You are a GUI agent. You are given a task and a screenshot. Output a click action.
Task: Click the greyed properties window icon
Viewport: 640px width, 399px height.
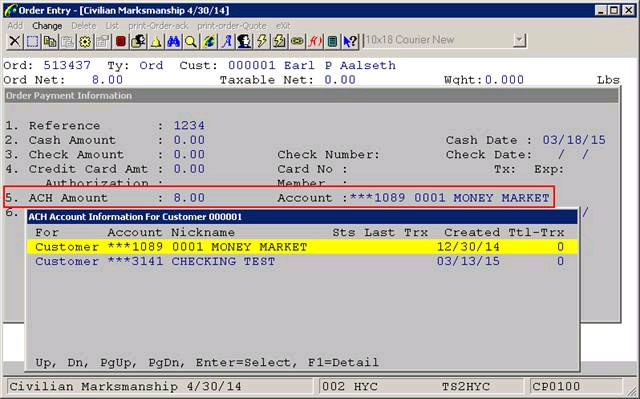[103, 41]
